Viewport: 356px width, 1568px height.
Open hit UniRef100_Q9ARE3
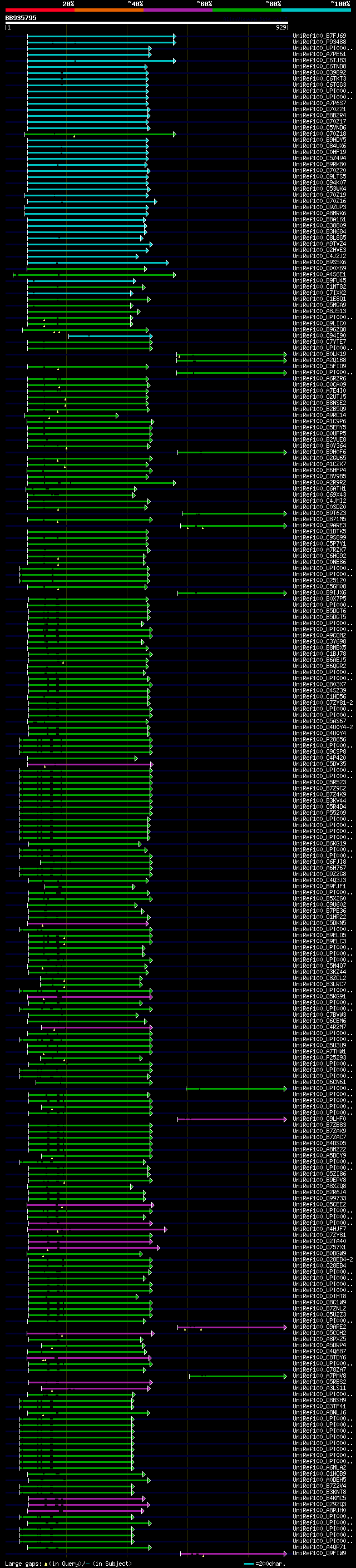click(319, 525)
